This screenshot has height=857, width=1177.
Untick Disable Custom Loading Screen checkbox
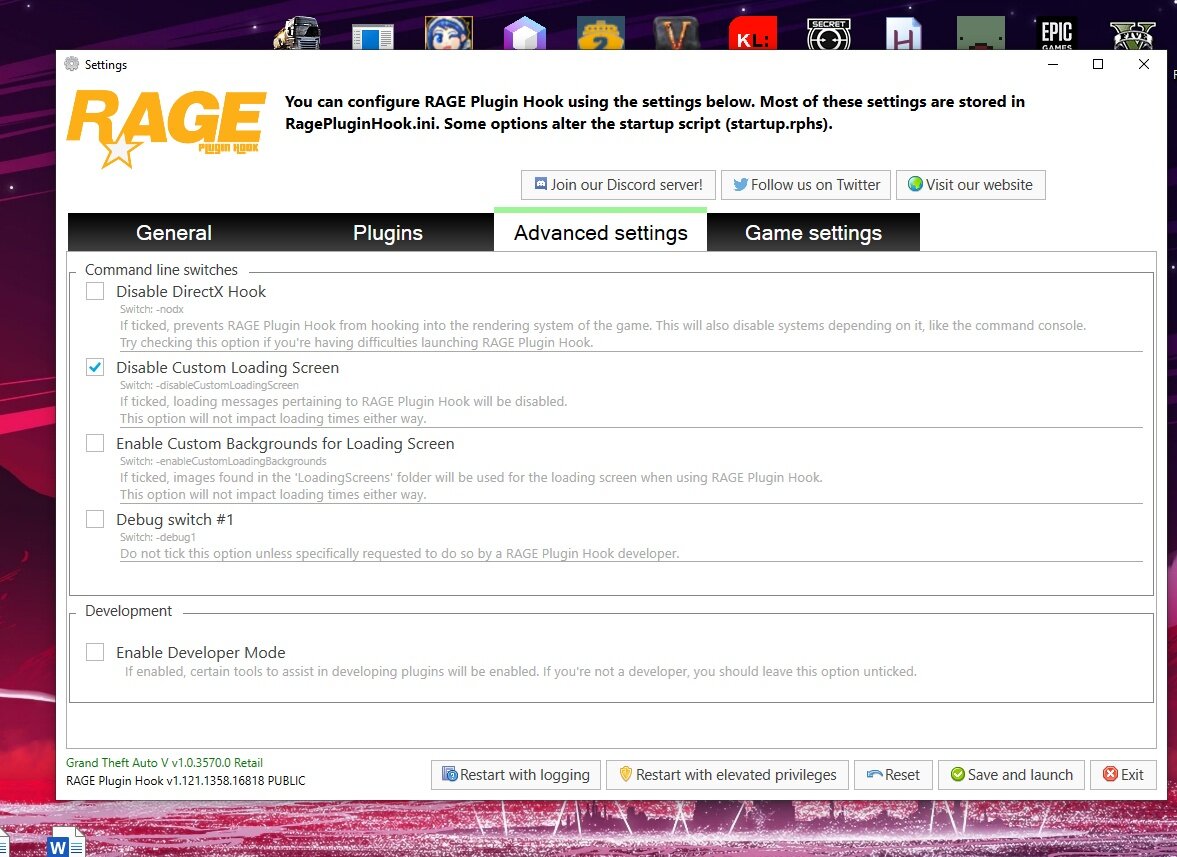(95, 367)
